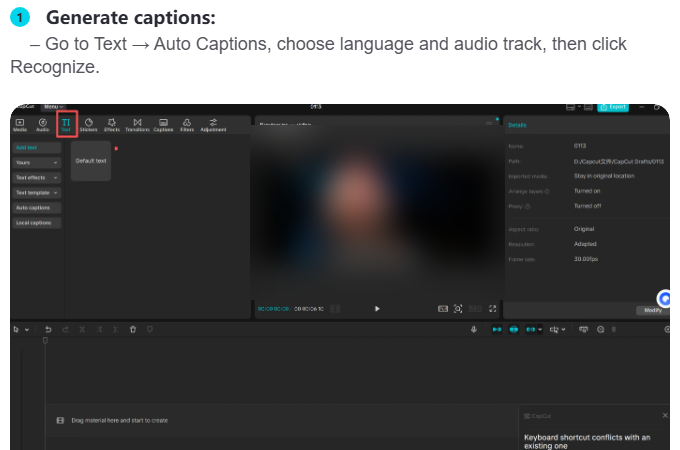
Task: Toggle auto snapping
Action: 513,329
